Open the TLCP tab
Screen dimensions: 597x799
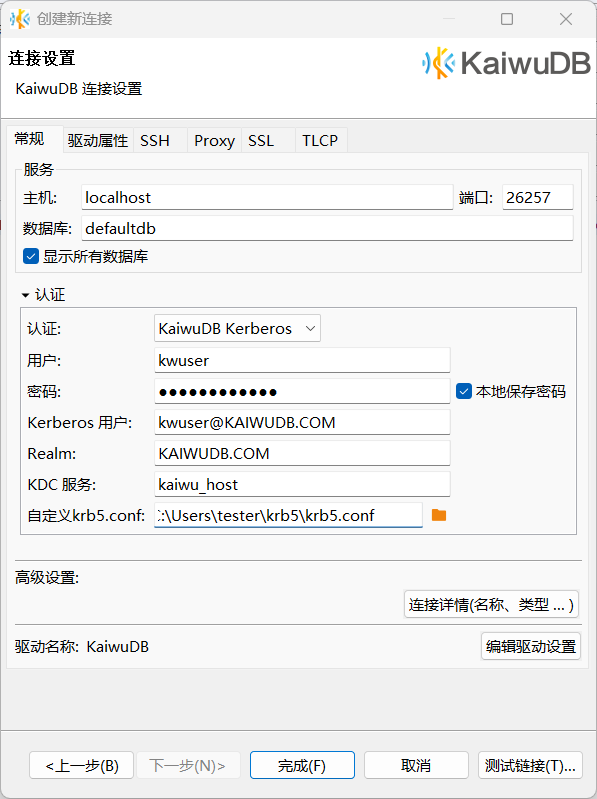[x=320, y=141]
